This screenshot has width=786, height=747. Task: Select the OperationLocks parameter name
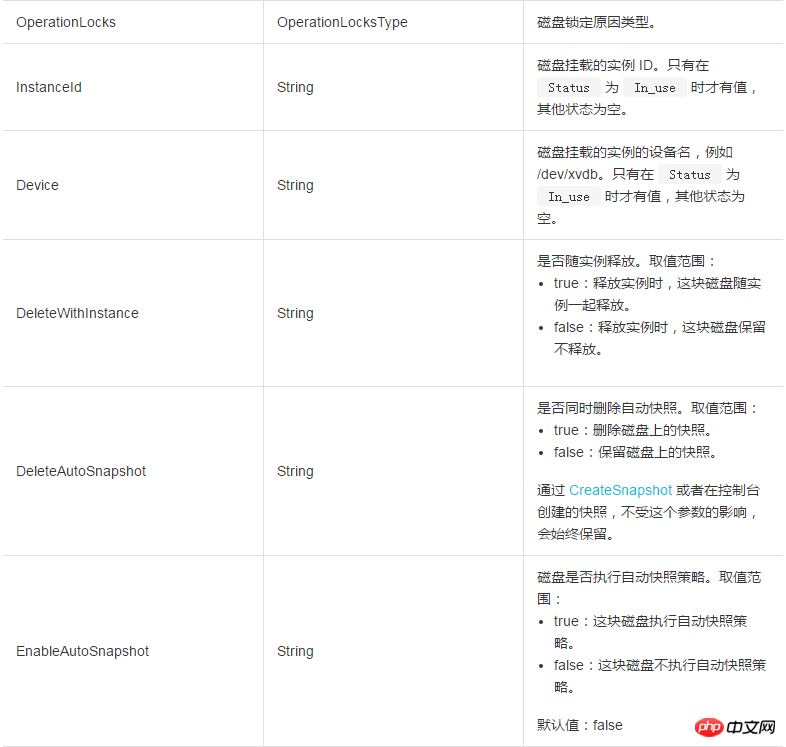pos(66,22)
